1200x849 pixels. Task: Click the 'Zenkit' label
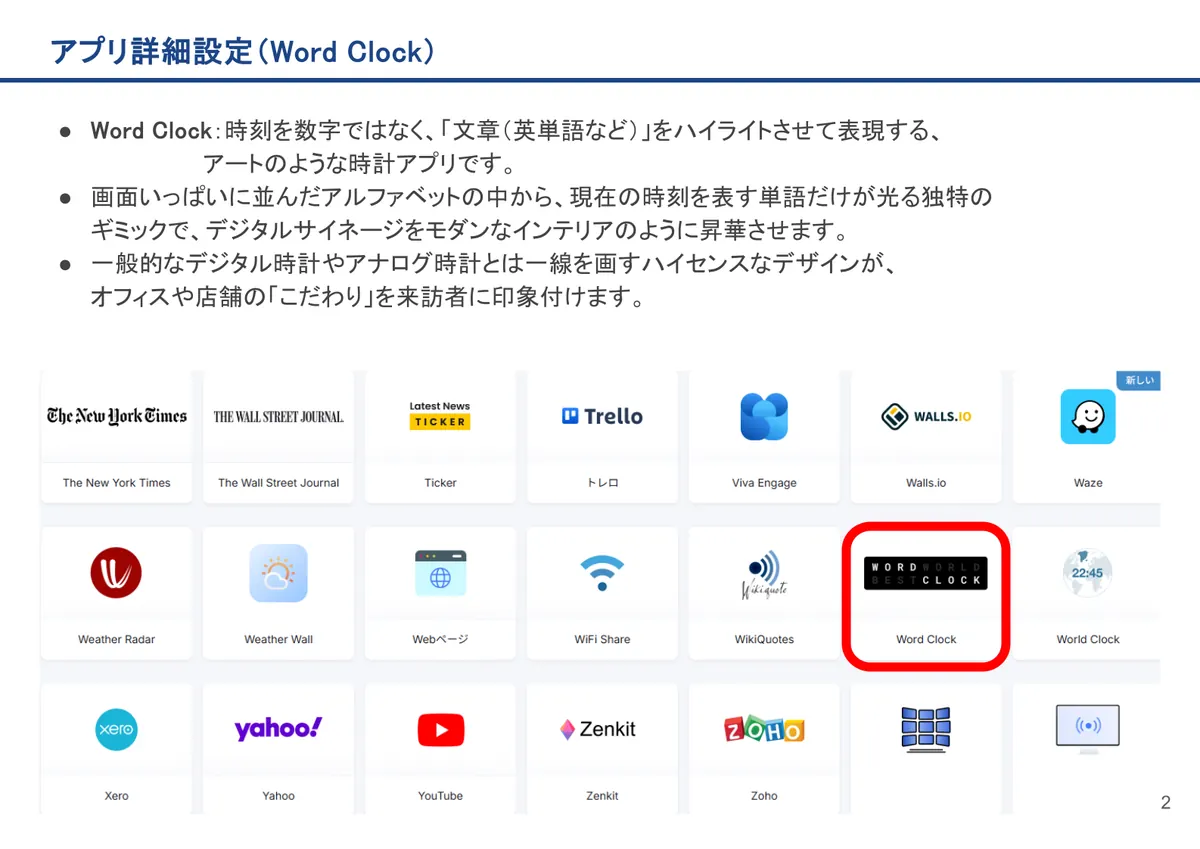point(602,797)
